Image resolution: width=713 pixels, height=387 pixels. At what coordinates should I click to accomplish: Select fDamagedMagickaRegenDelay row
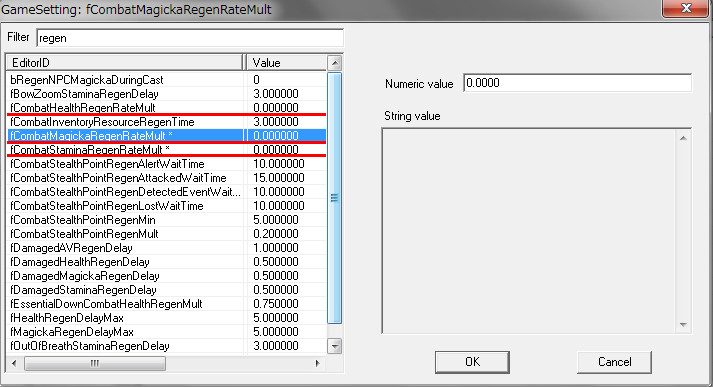pos(166,276)
